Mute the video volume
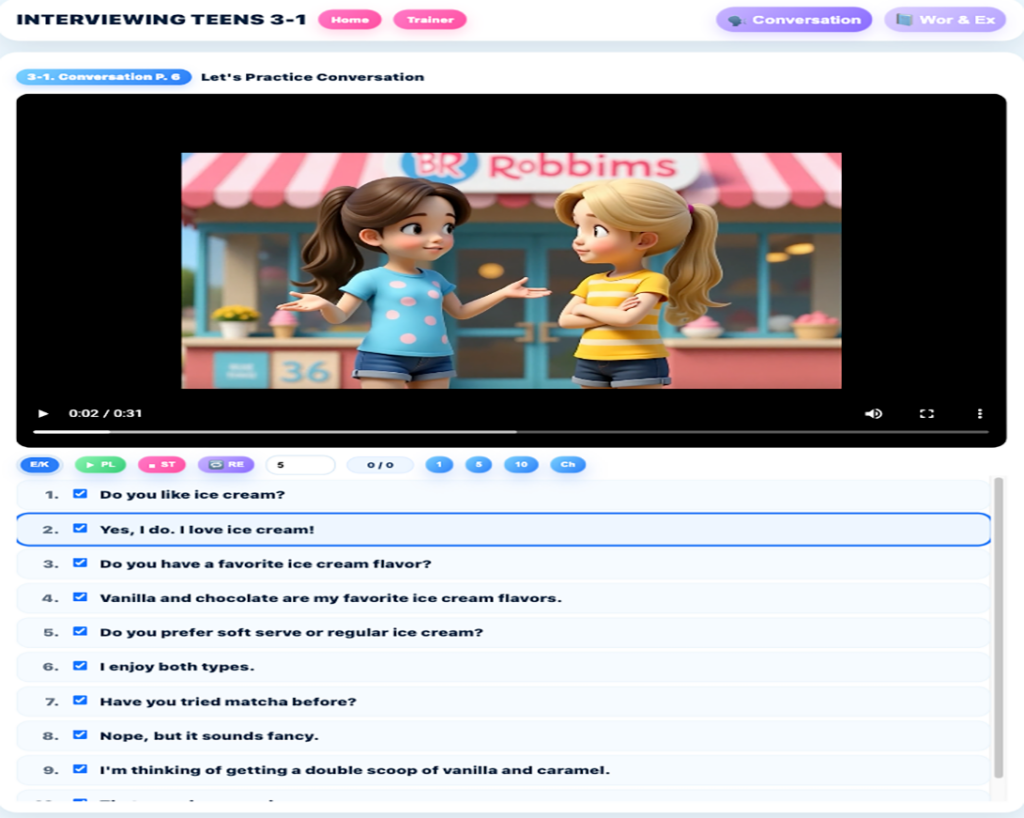The width and height of the screenshot is (1024, 818). (873, 413)
